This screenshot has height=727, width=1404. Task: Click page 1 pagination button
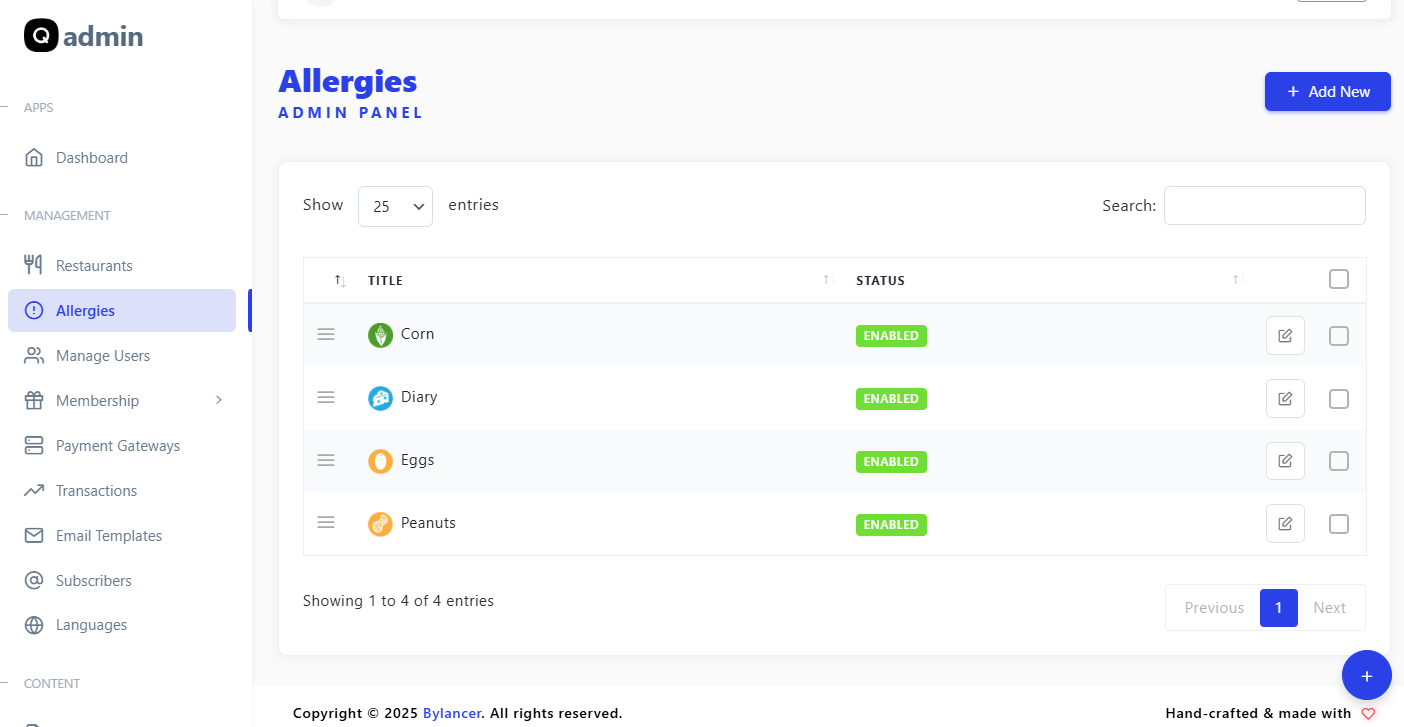coord(1278,608)
